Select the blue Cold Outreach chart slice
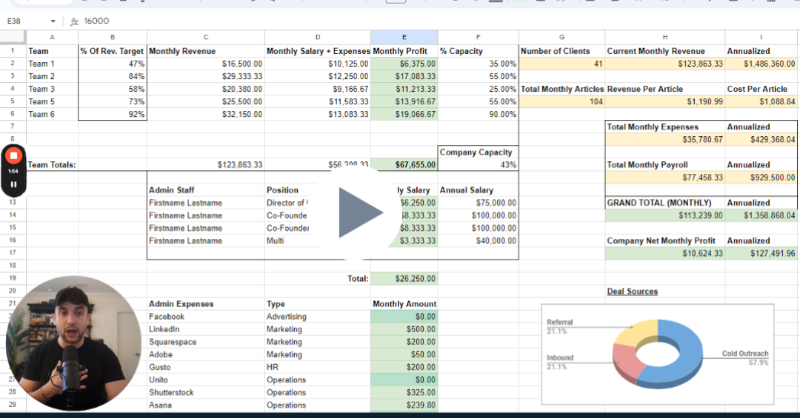Viewport: 800px width, 418px height. (x=686, y=352)
